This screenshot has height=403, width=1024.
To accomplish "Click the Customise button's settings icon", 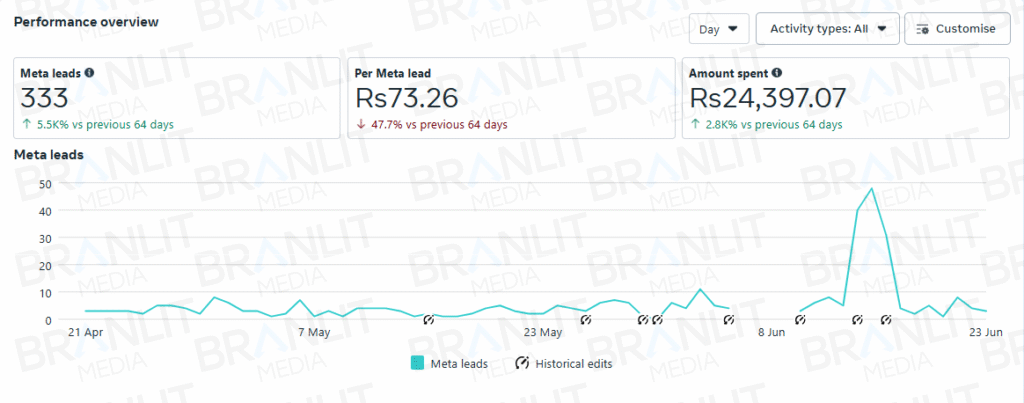I will (922, 29).
